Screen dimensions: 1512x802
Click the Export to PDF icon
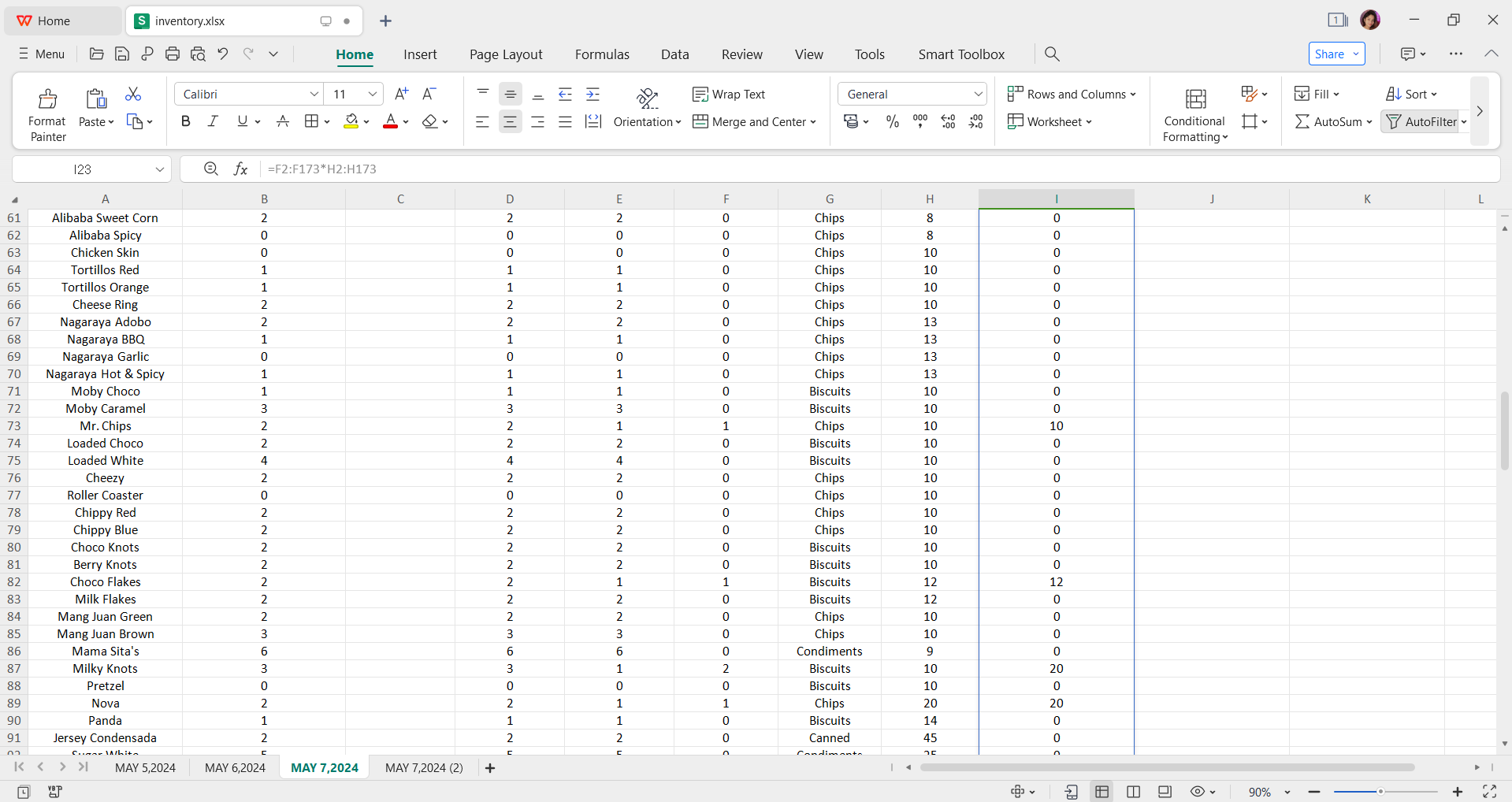[147, 54]
